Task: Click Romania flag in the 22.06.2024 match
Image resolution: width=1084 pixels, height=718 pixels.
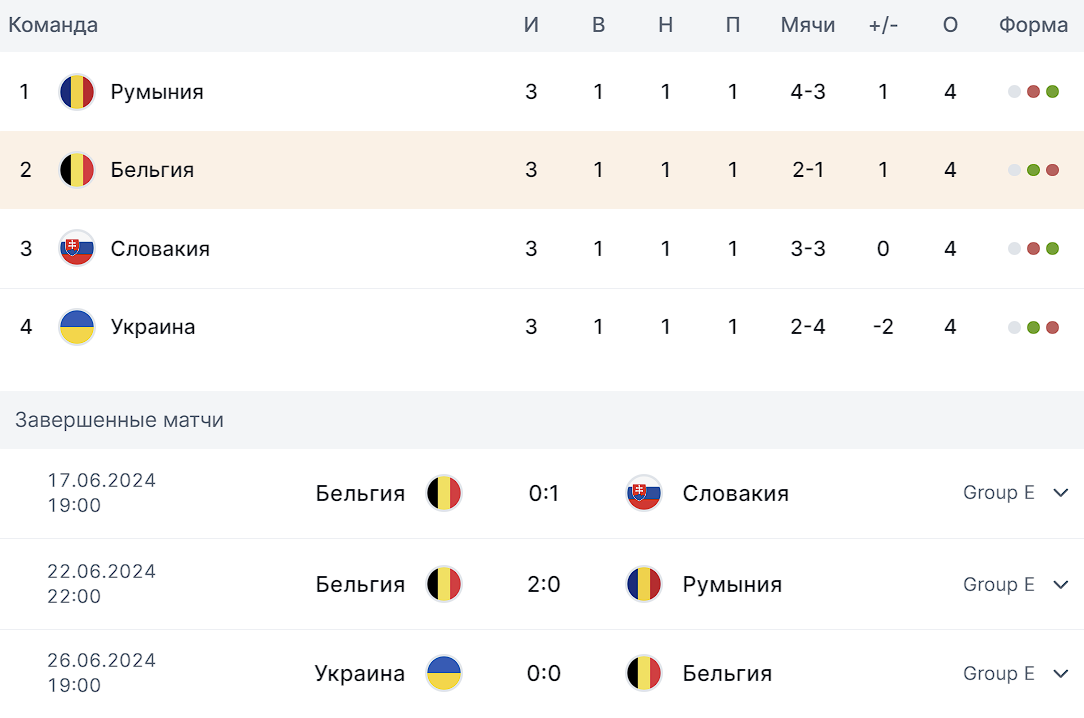Action: click(644, 584)
